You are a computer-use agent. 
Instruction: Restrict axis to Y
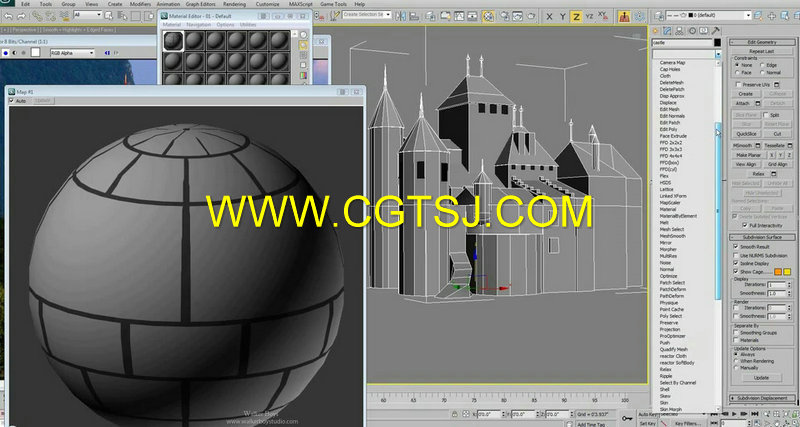pos(562,17)
